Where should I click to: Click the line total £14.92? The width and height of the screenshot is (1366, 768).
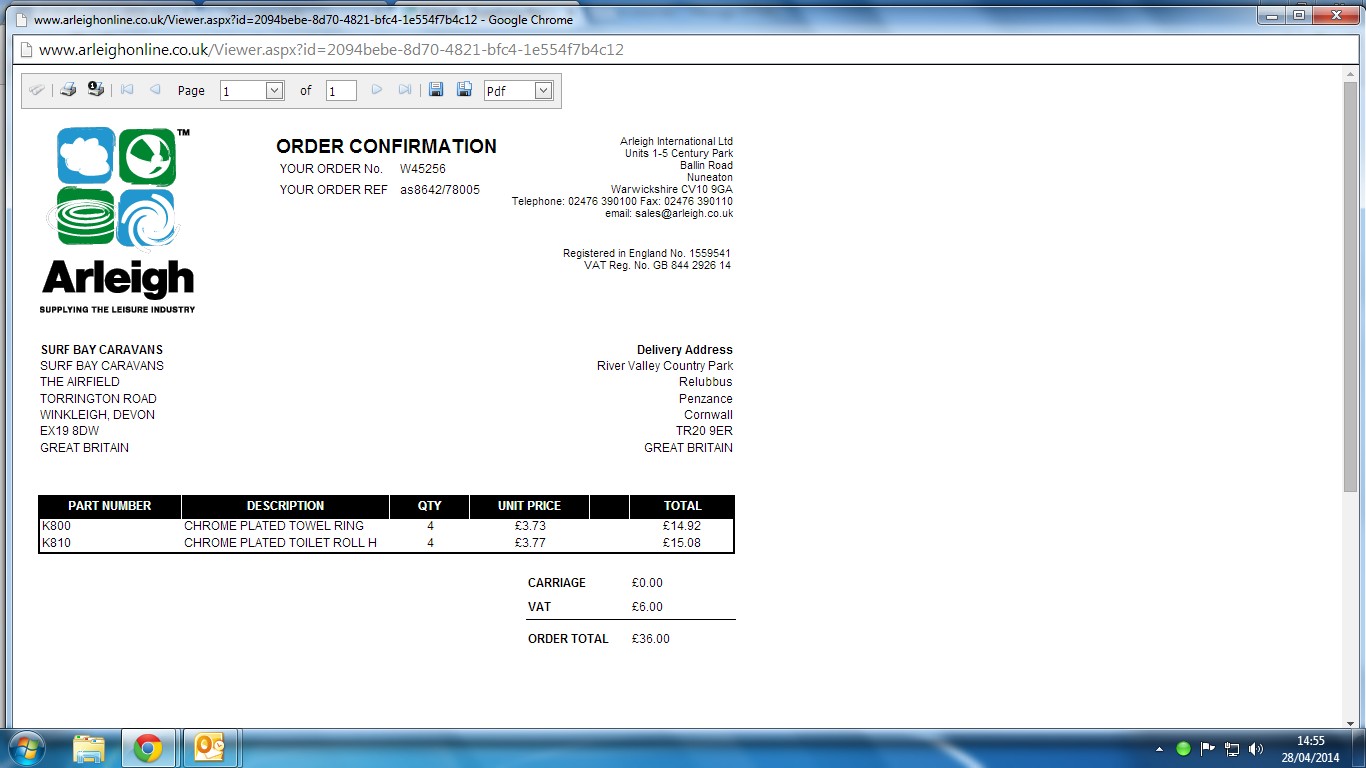(x=682, y=526)
